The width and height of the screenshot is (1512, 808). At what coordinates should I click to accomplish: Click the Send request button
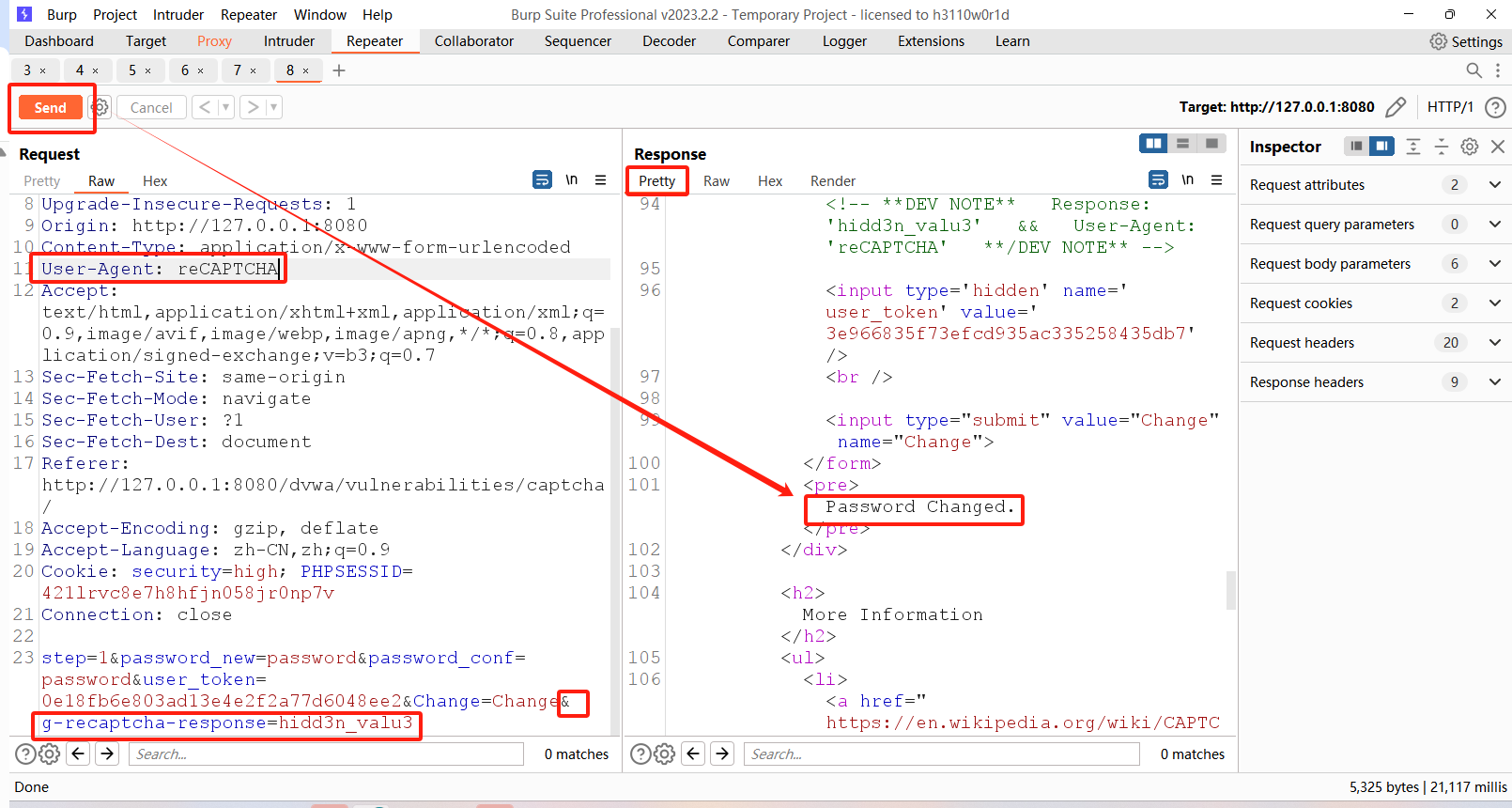pyautogui.click(x=51, y=107)
